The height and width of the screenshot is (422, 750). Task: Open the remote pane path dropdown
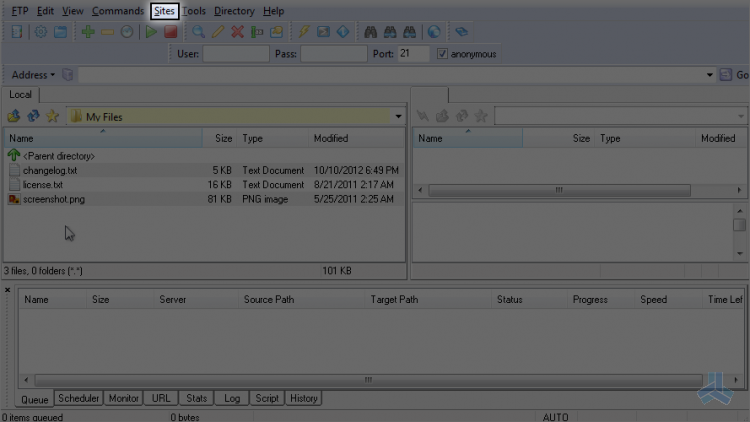740,116
